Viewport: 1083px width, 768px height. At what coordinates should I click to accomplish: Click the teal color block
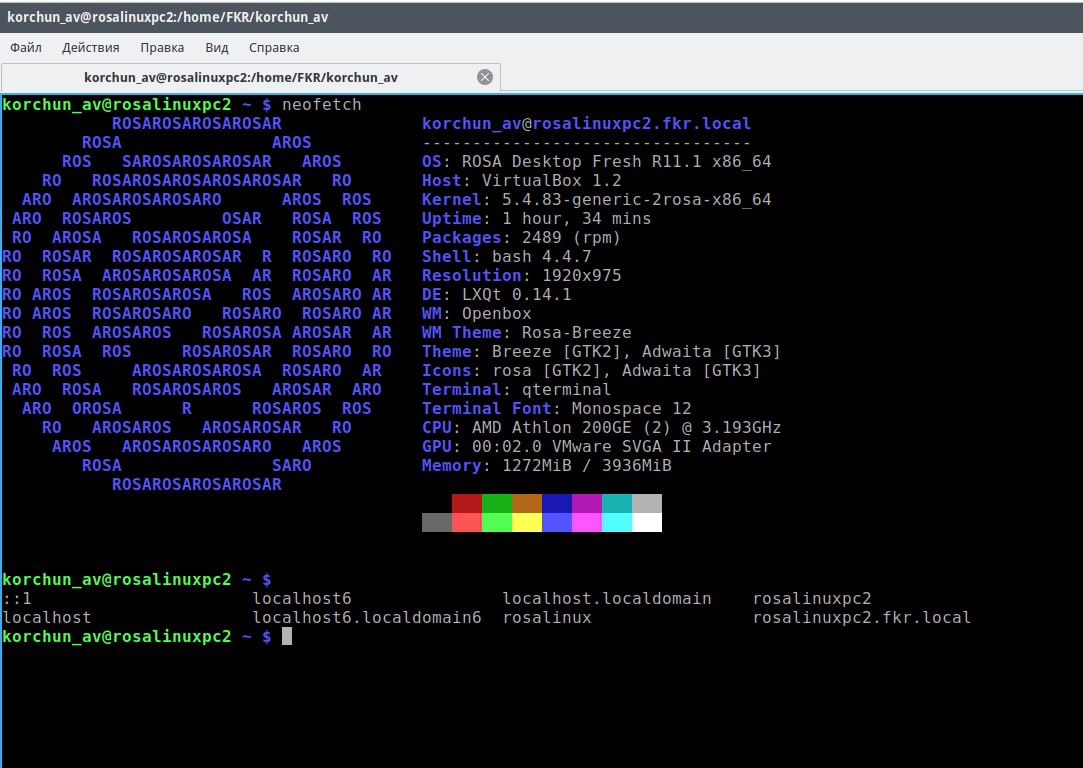617,503
